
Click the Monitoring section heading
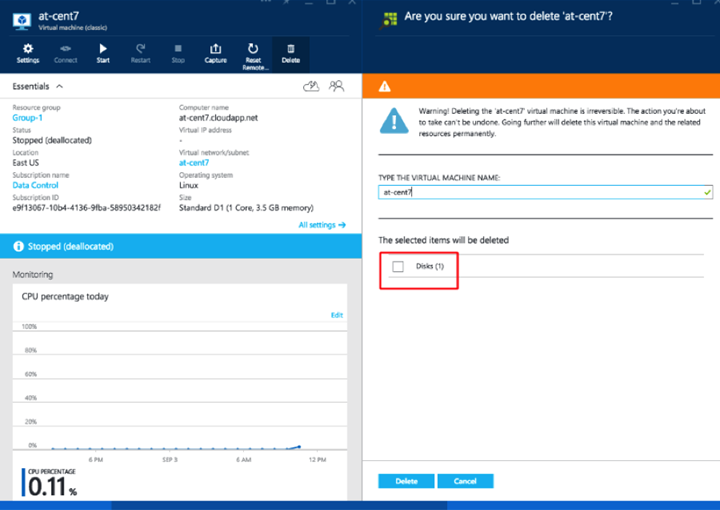[33, 275]
